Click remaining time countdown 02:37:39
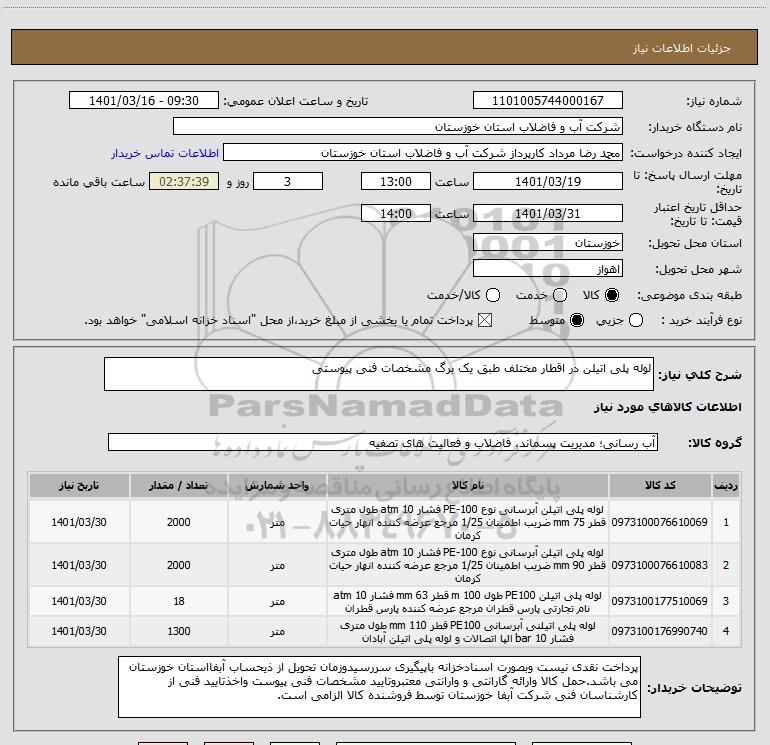The height and width of the screenshot is (745, 770). click(184, 181)
